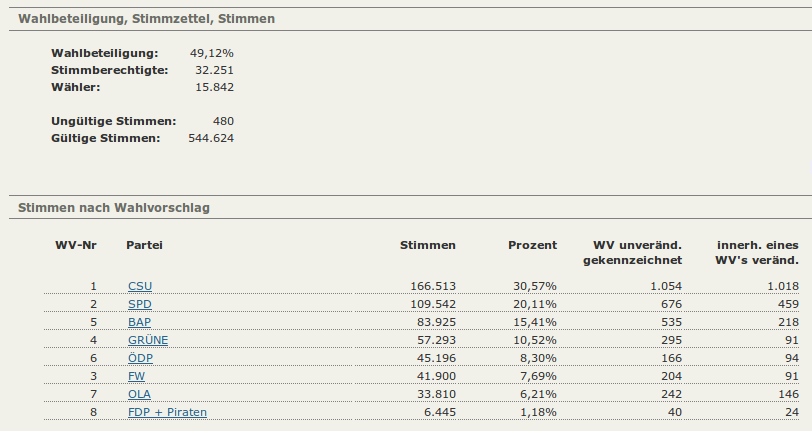Image resolution: width=812 pixels, height=431 pixels.
Task: Click the Wahlbeteiligung value 49,12%
Action: (211, 52)
